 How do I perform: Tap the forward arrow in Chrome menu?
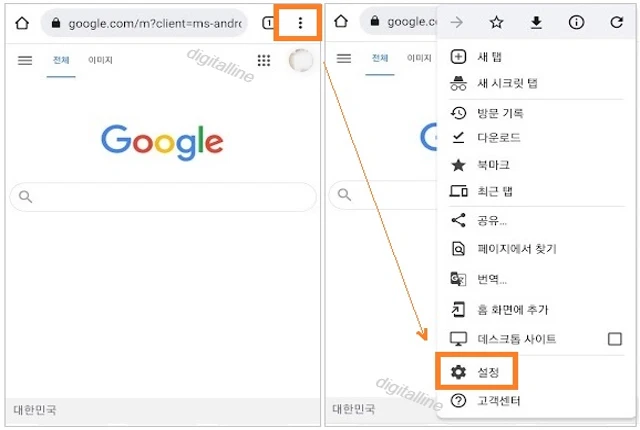(x=457, y=22)
